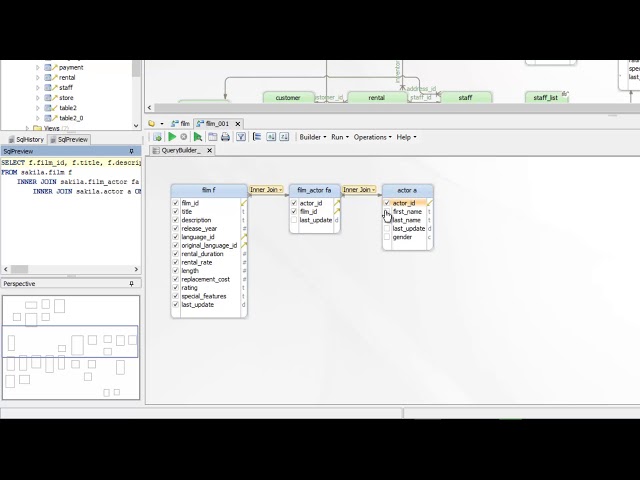Screen dimensions: 640x480
Task: Click the key icon beside film_id in film f
Action: [x=244, y=203]
